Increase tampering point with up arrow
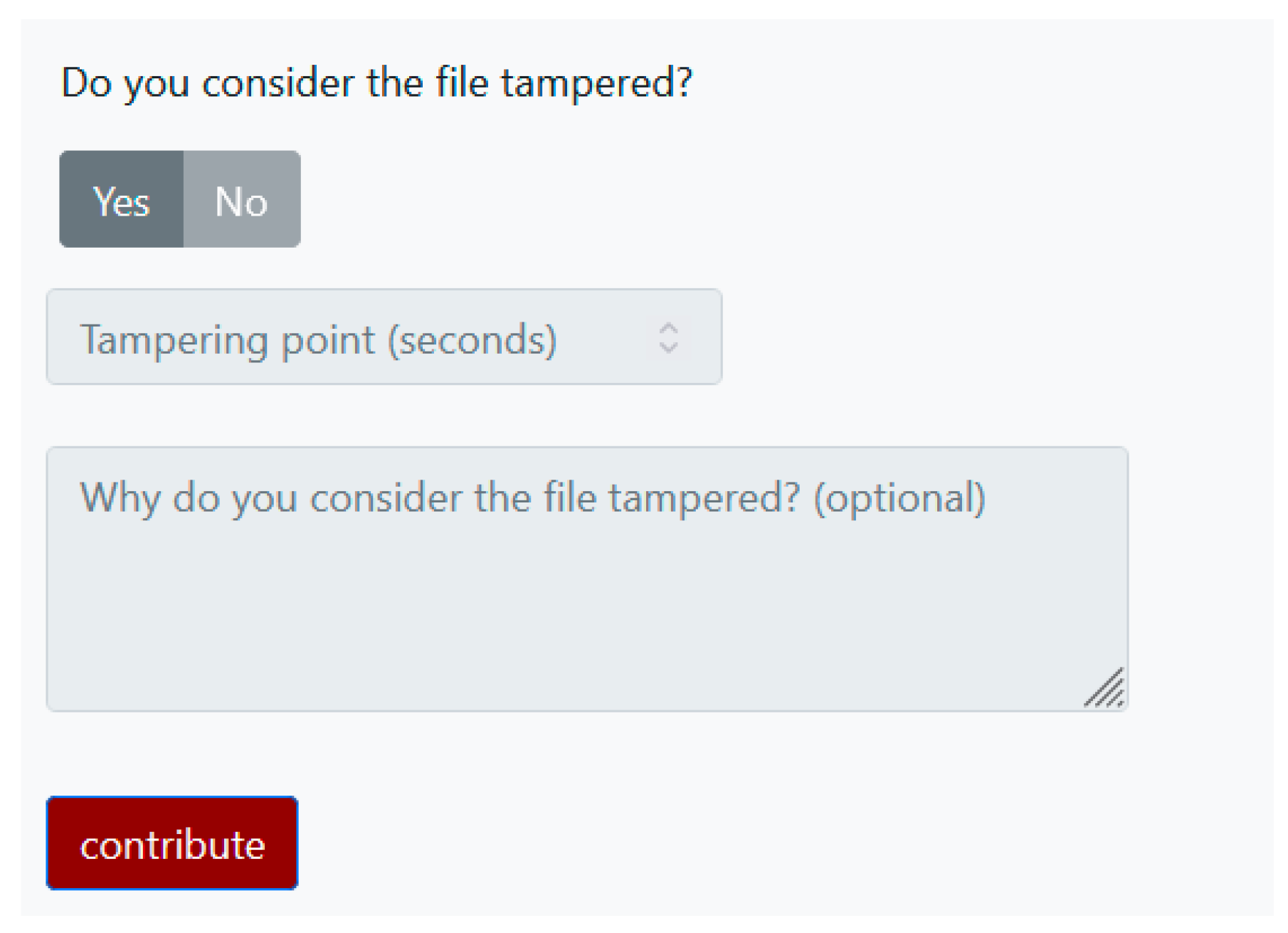 click(x=668, y=328)
